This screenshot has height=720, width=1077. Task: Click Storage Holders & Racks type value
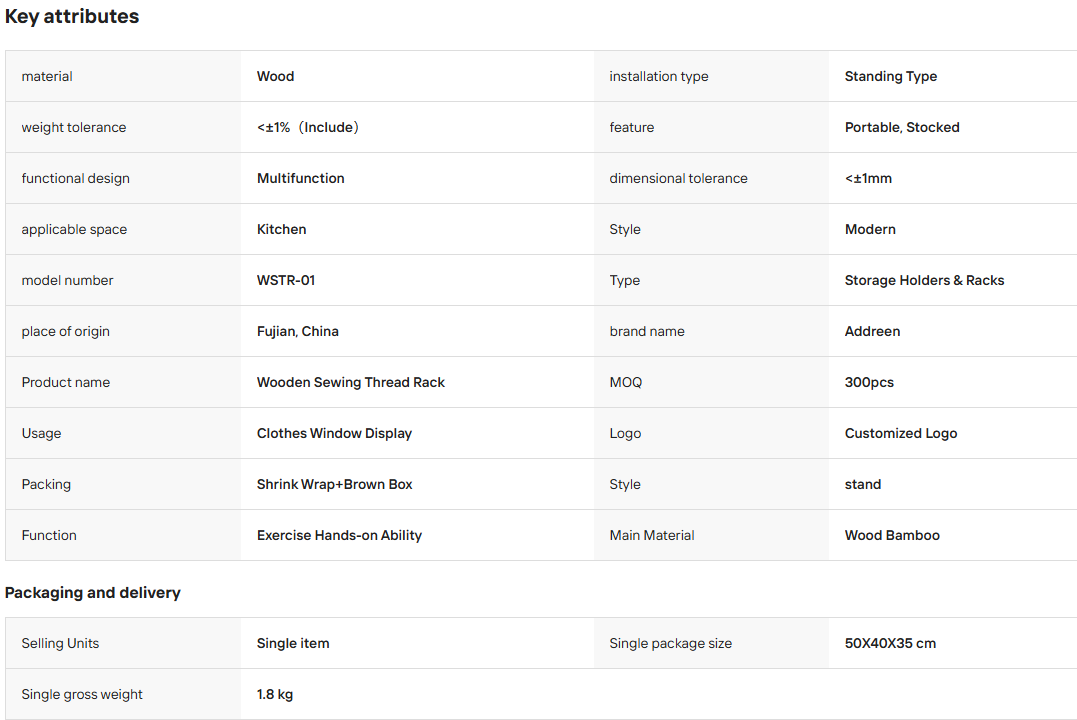click(x=925, y=280)
